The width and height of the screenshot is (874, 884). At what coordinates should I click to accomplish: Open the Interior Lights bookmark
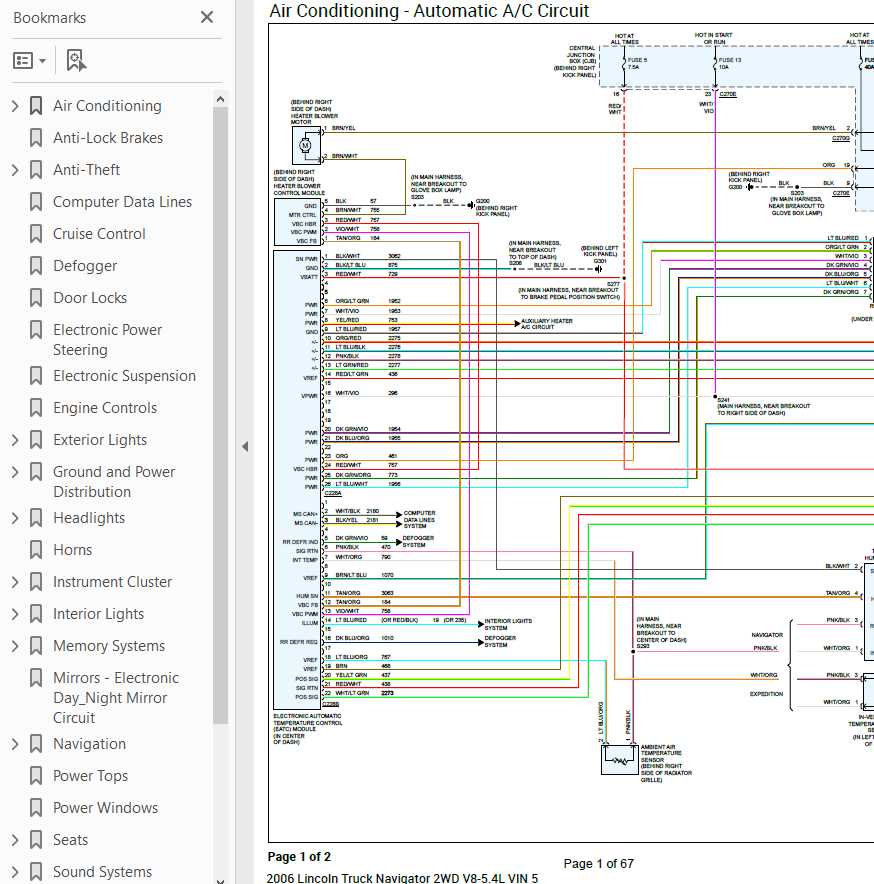point(98,614)
